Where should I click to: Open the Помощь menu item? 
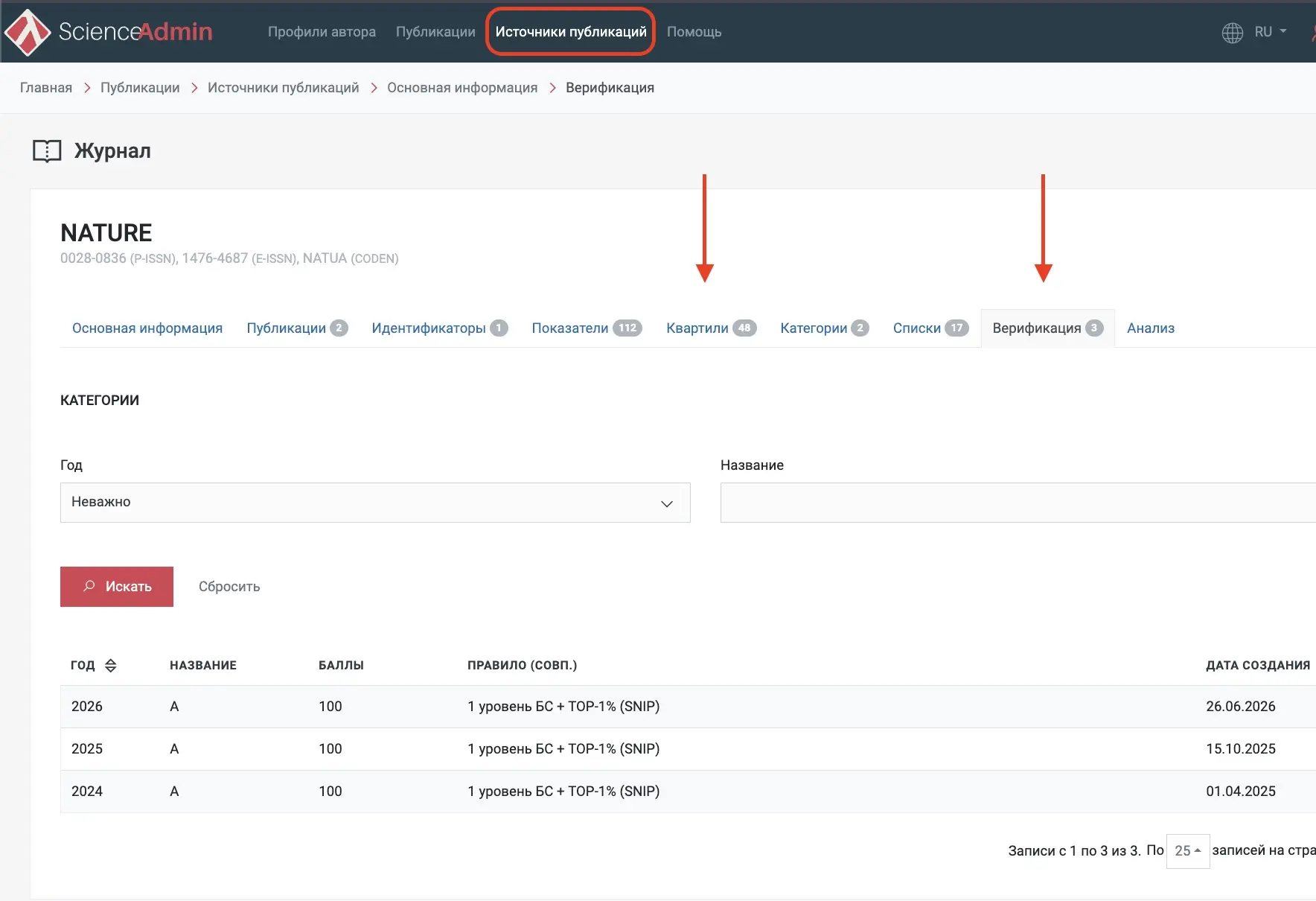click(694, 32)
